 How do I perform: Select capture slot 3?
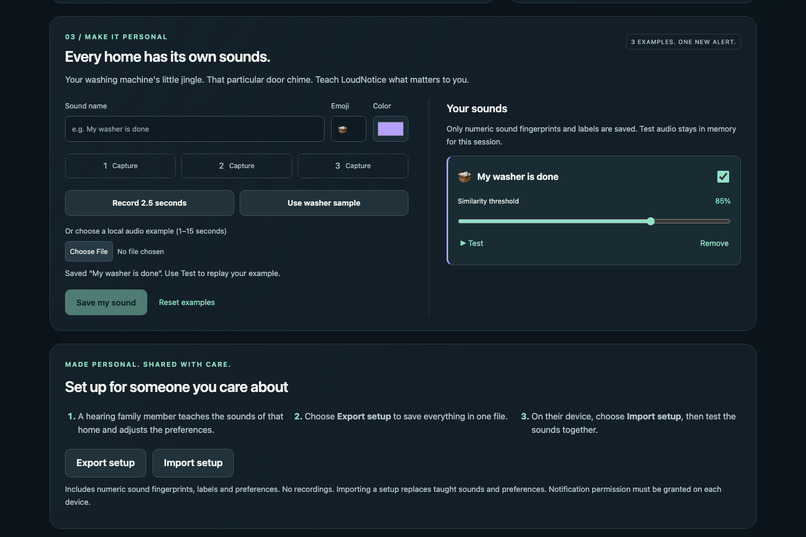point(353,166)
